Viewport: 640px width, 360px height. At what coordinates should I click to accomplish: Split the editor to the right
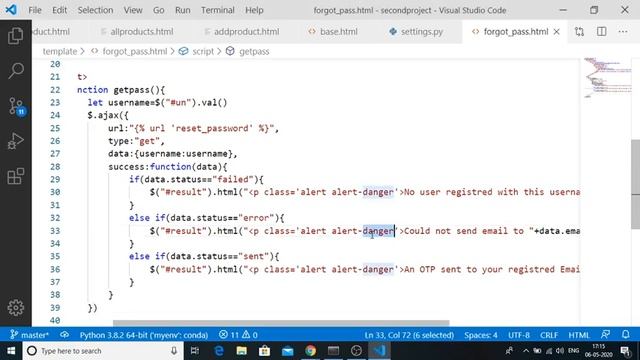point(601,31)
